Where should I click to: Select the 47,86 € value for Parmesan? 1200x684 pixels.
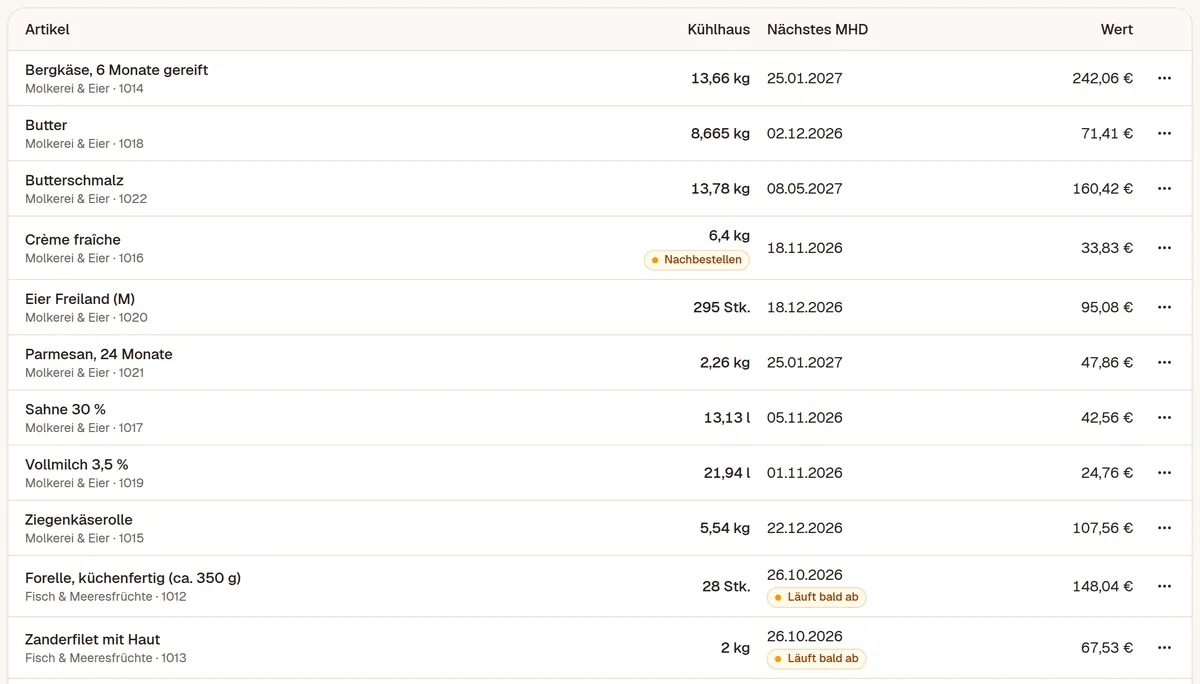point(1107,362)
